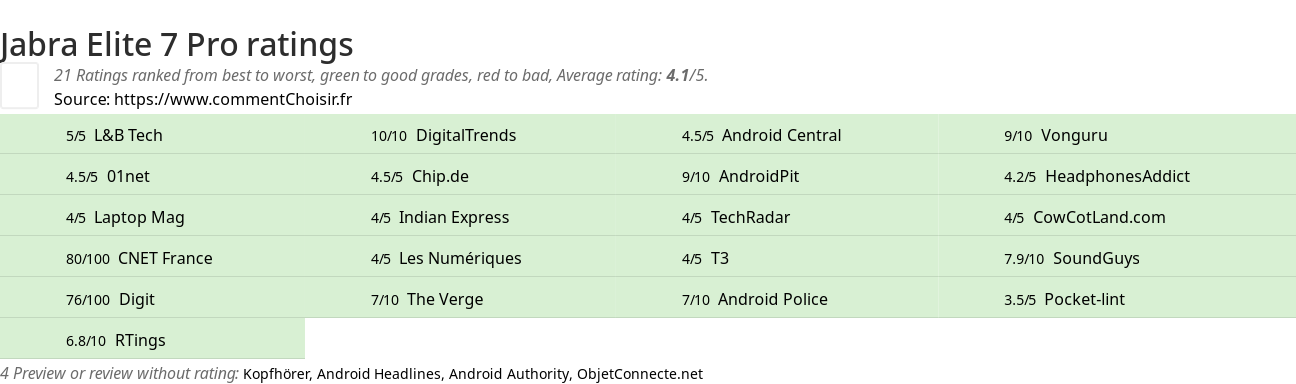Open the https://www.commentChoisir.fr source link
1296x384 pixels.
[233, 99]
